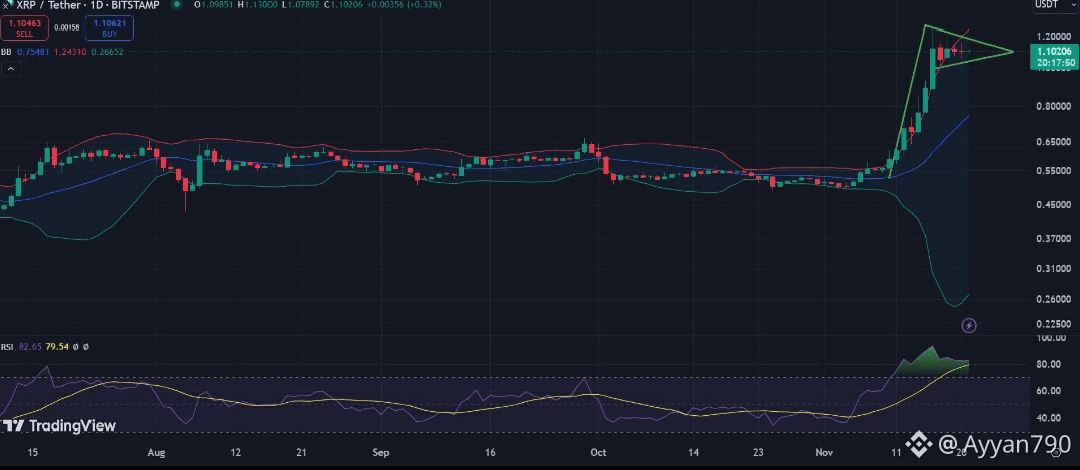
Task: Click the green market status dot
Action: [x=177, y=4]
